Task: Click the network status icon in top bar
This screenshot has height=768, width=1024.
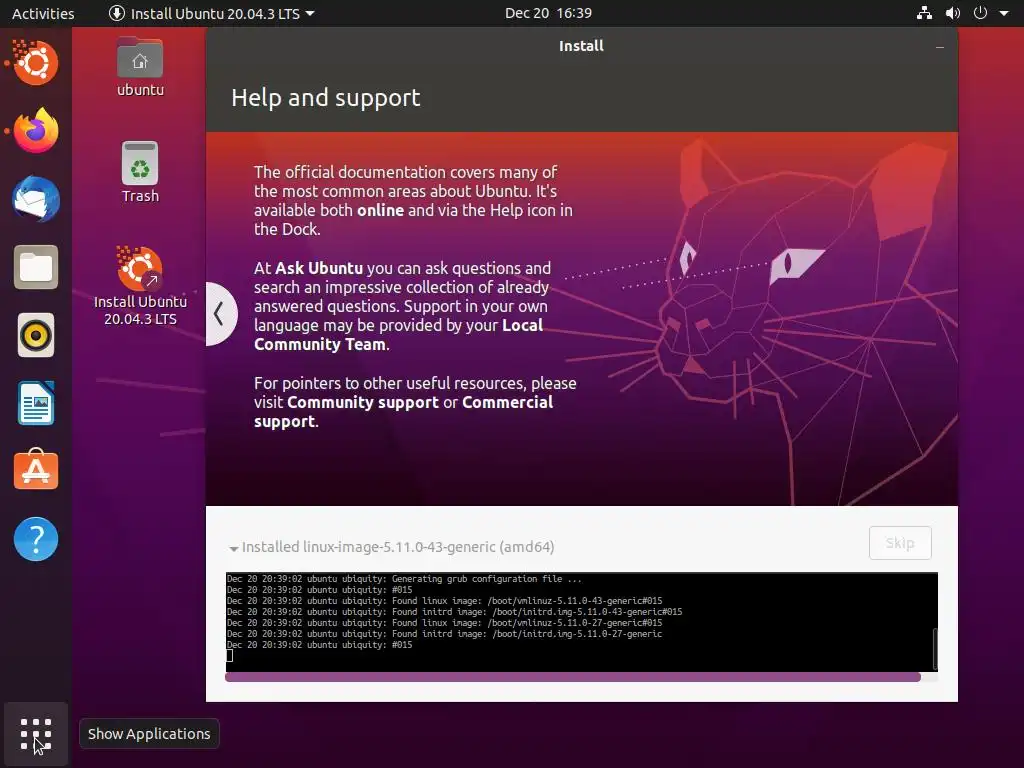Action: [924, 13]
